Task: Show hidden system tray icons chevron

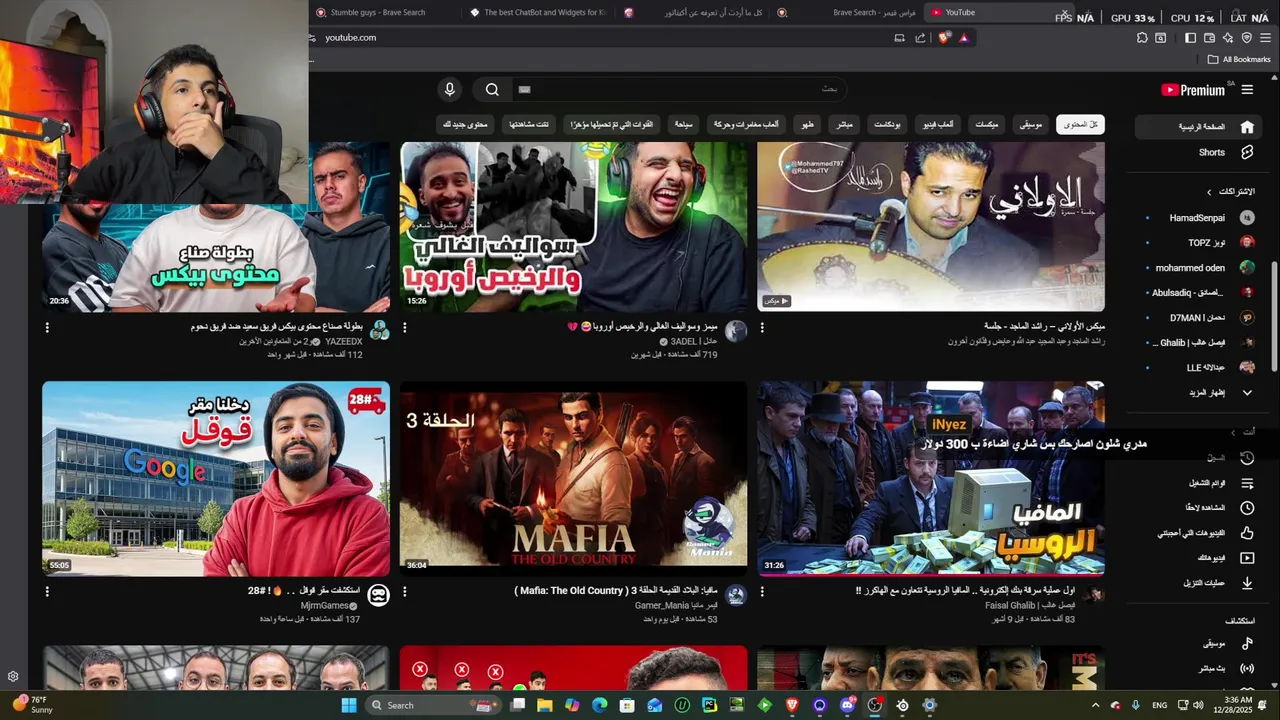Action: tap(1096, 705)
